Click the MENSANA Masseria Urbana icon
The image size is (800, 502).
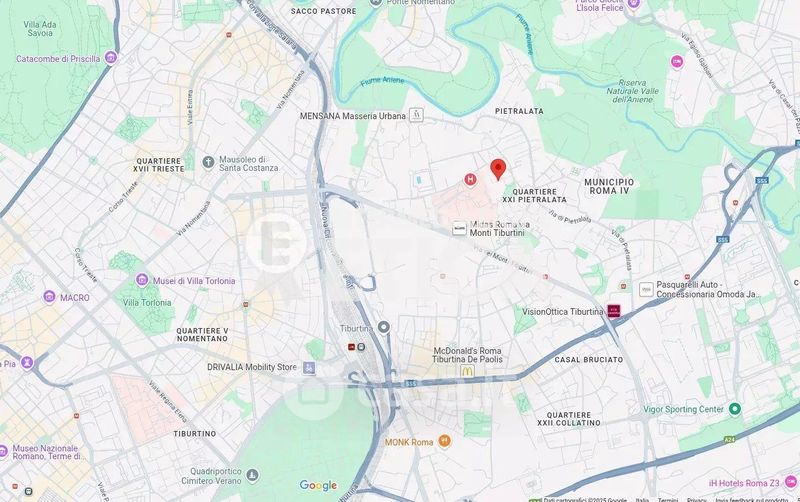[416, 115]
